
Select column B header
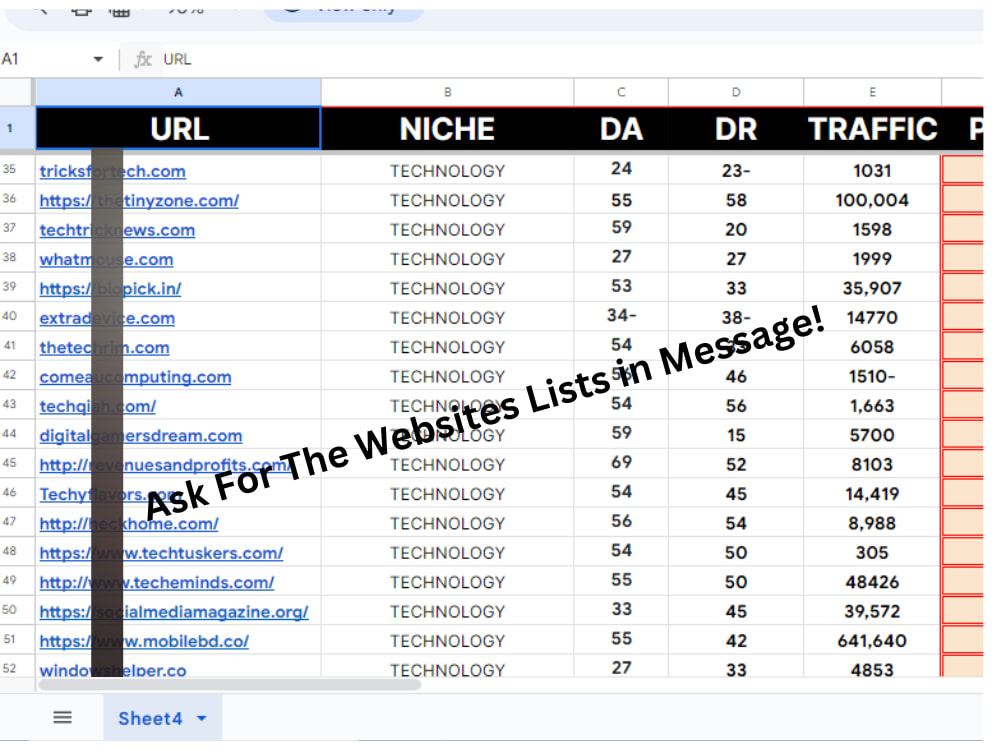pos(448,92)
